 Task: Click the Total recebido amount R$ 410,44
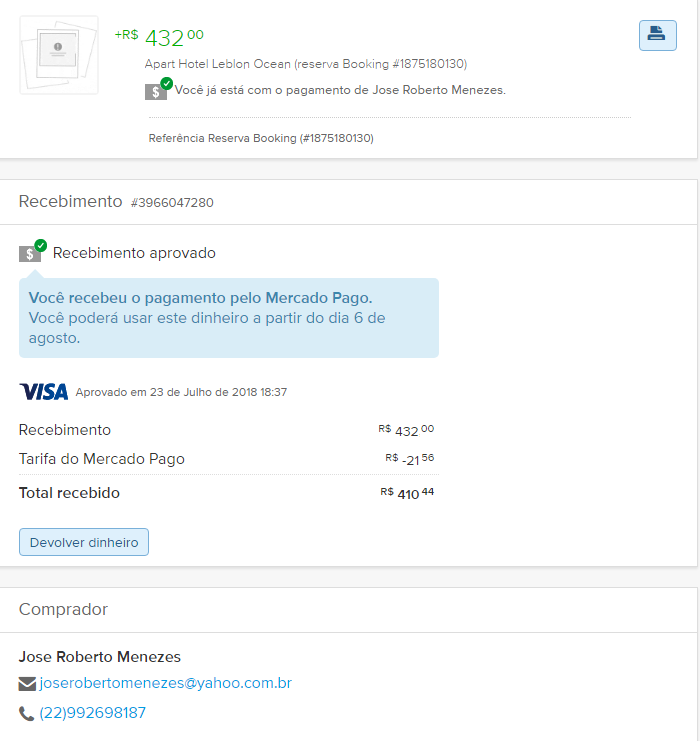[x=407, y=493]
